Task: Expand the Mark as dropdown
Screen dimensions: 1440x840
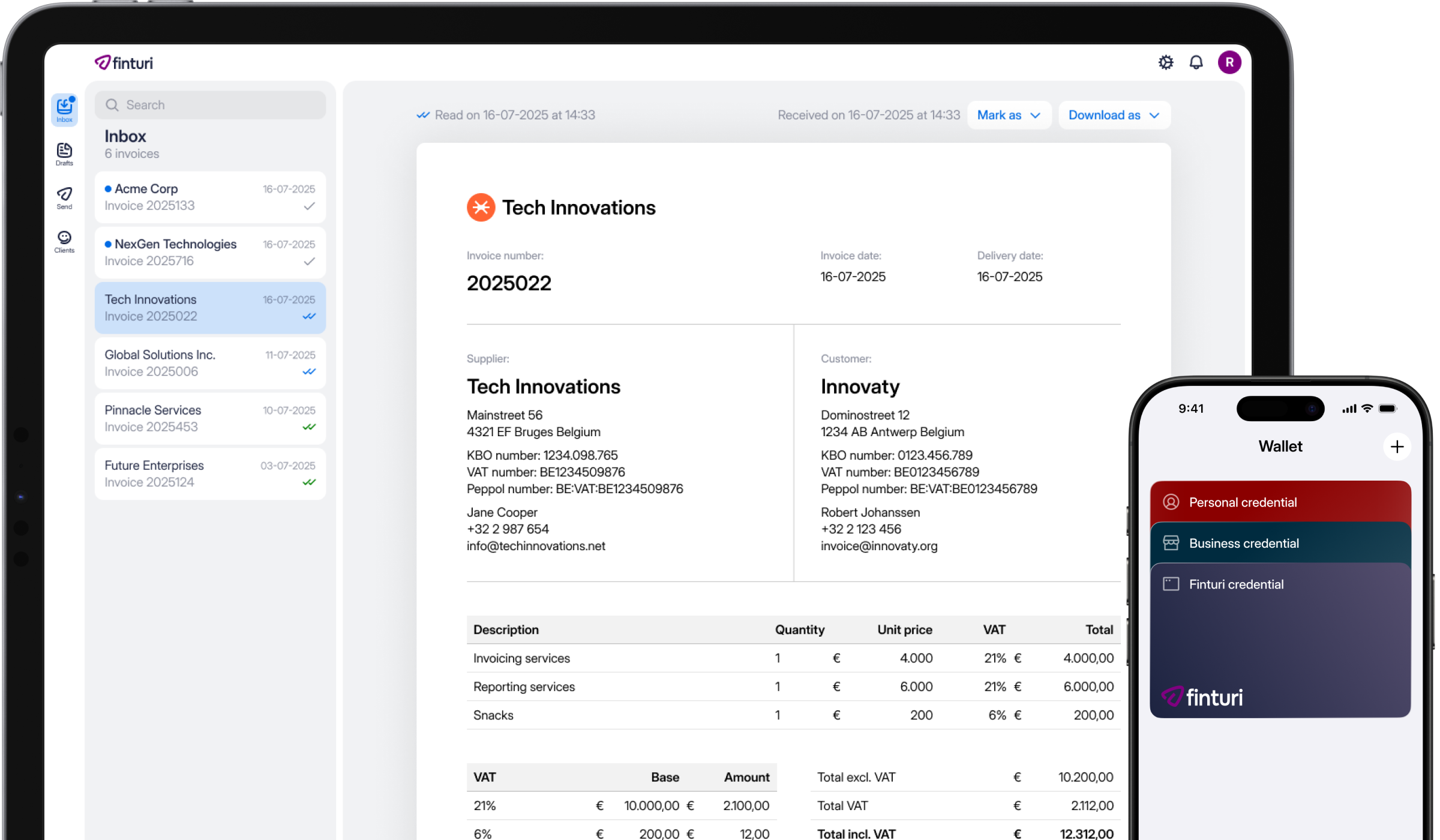Action: pyautogui.click(x=1009, y=115)
